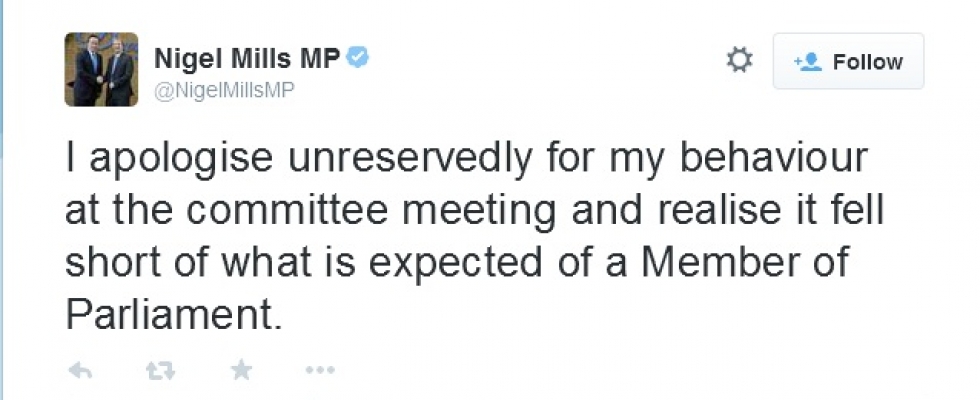Open the ellipsis more-actions menu
The height and width of the screenshot is (400, 980).
point(319,371)
